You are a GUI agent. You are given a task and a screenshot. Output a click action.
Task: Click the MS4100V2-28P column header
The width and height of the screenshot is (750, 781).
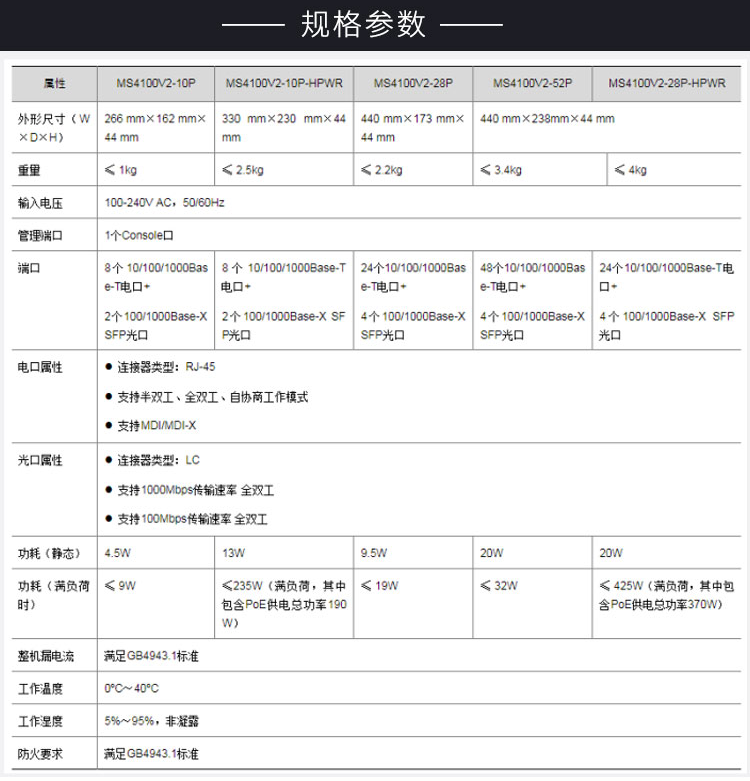pyautogui.click(x=413, y=83)
